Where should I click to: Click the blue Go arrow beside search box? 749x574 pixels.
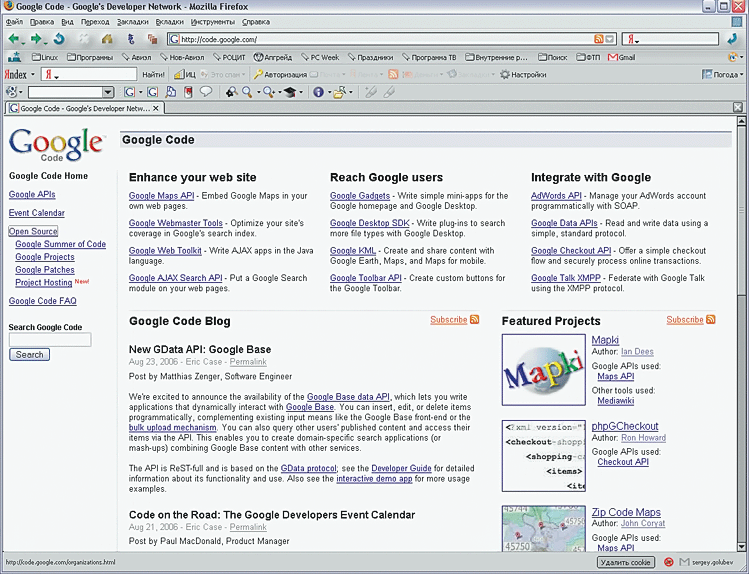(732, 39)
